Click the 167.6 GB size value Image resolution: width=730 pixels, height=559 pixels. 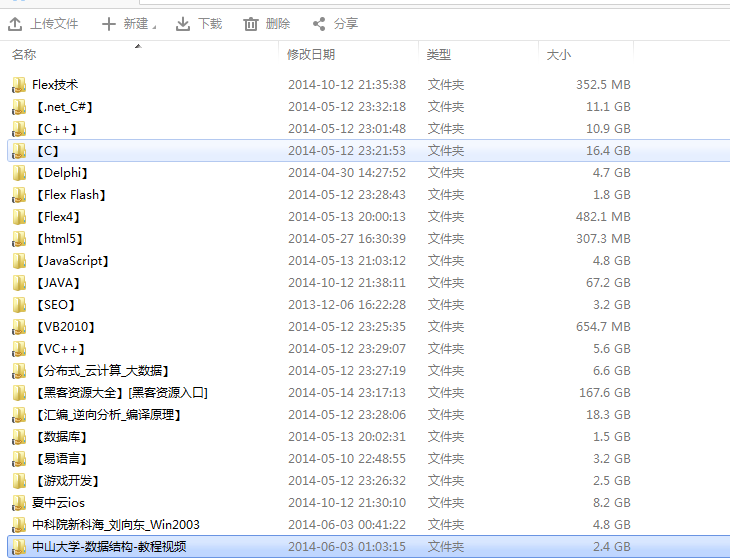point(605,393)
